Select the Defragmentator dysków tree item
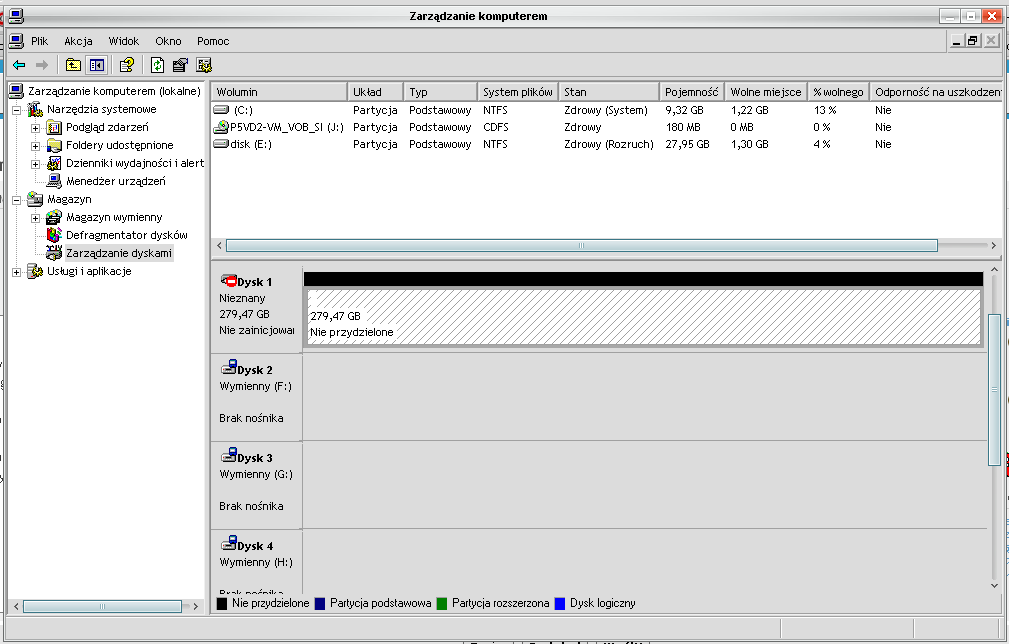This screenshot has width=1009, height=644. [127, 235]
